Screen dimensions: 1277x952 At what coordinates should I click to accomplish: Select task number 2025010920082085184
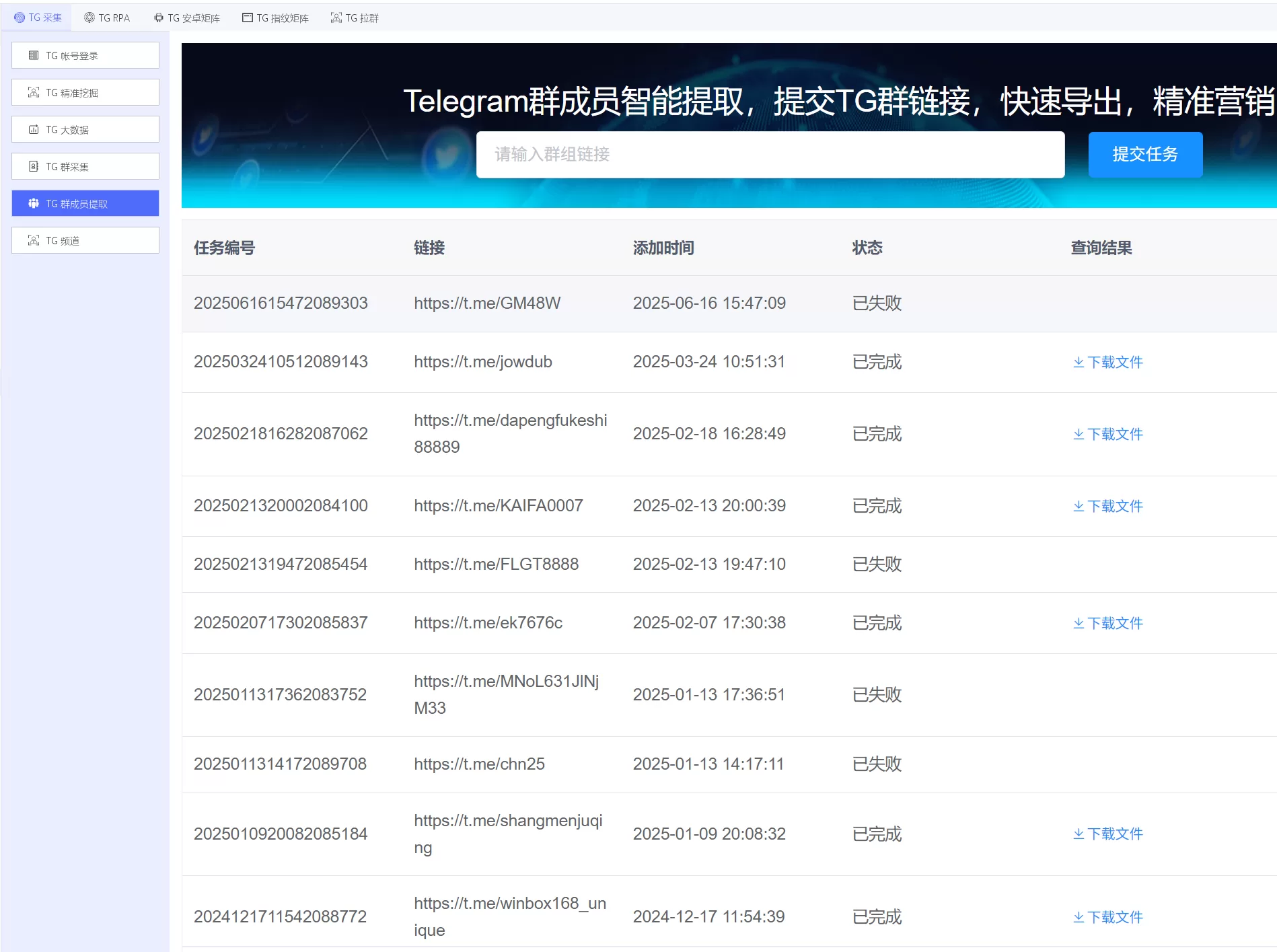coord(281,834)
